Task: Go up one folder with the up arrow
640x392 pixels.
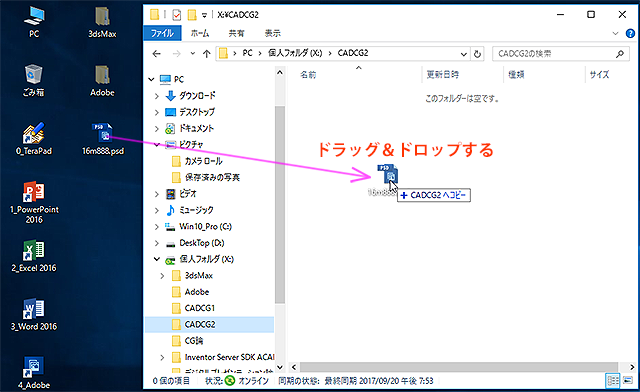Action: pos(207,53)
